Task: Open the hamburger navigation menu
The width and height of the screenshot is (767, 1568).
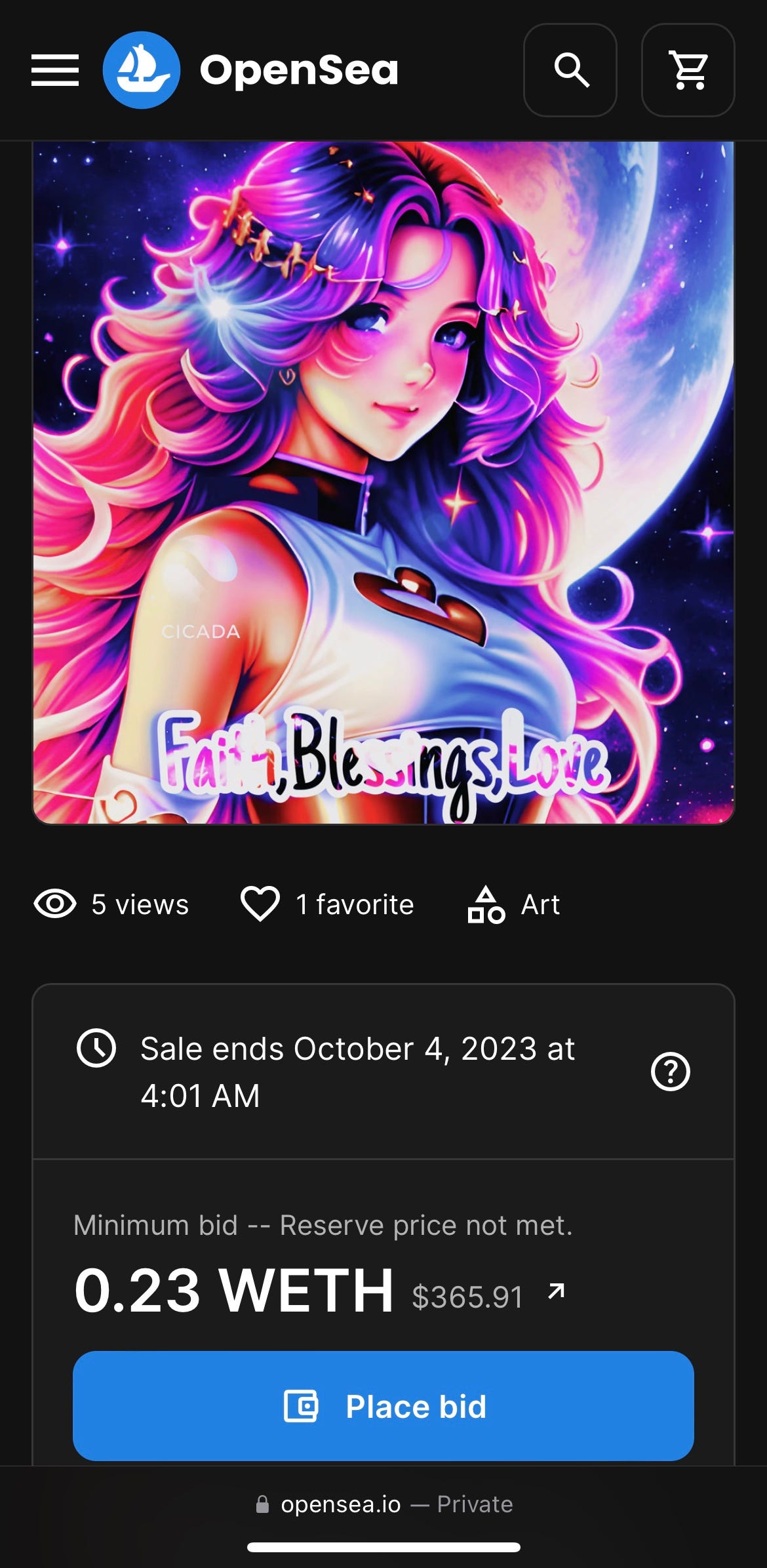Action: click(x=55, y=70)
